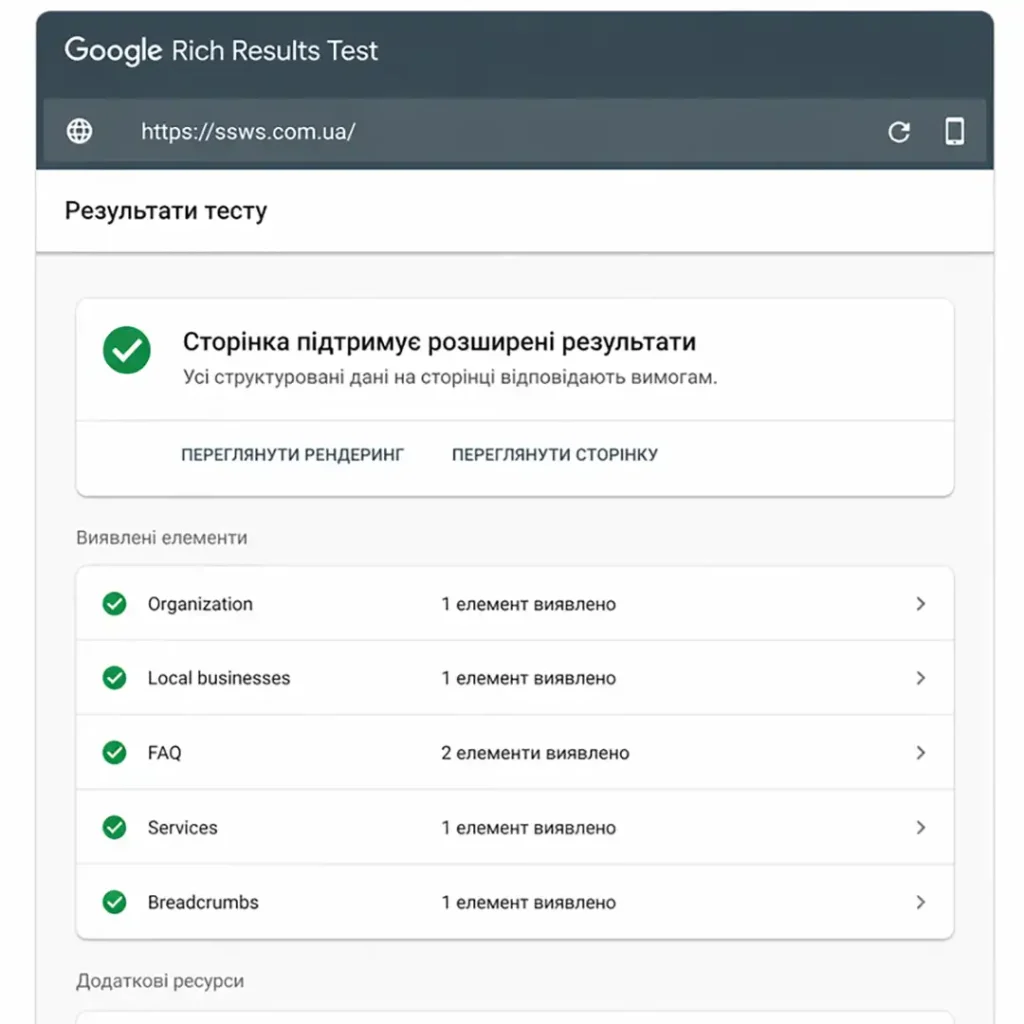Select the Breadcrumbs label
This screenshot has height=1024, width=1024.
pyautogui.click(x=203, y=902)
